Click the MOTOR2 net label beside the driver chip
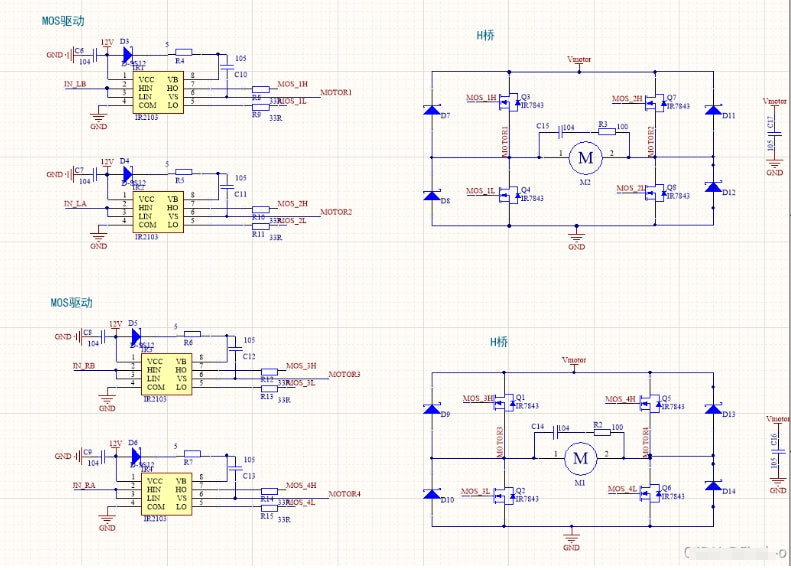Image resolution: width=791 pixels, height=570 pixels. (x=336, y=212)
